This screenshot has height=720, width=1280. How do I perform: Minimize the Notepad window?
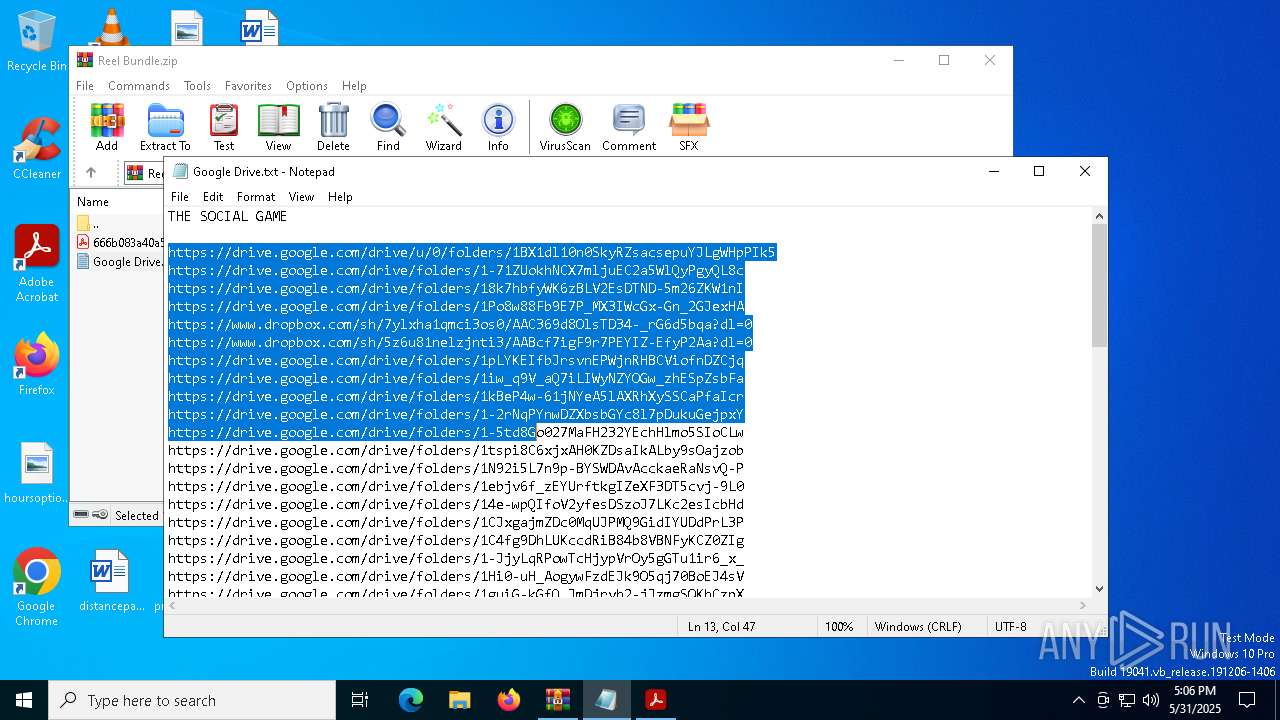coord(994,172)
